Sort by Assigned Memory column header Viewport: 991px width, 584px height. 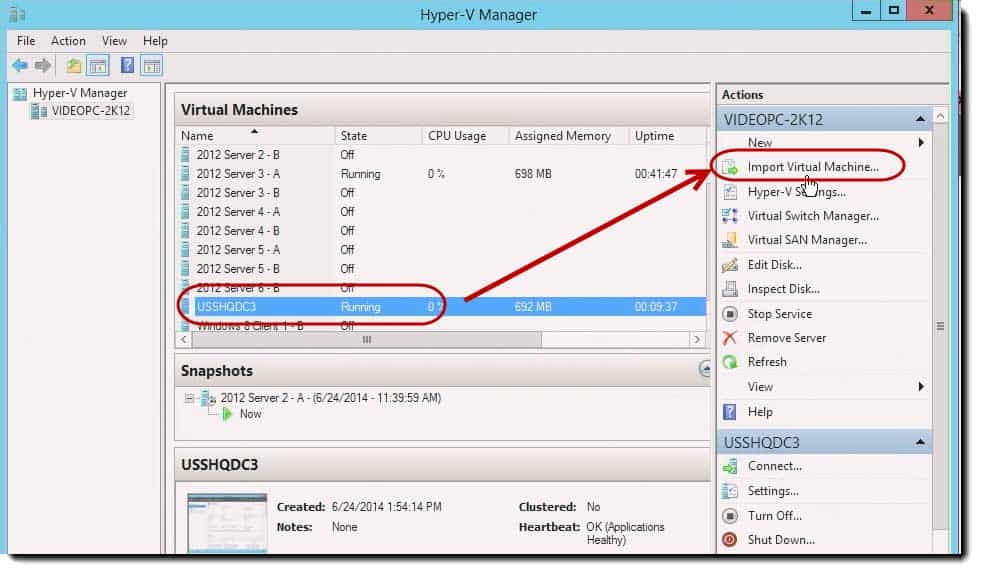569,136
